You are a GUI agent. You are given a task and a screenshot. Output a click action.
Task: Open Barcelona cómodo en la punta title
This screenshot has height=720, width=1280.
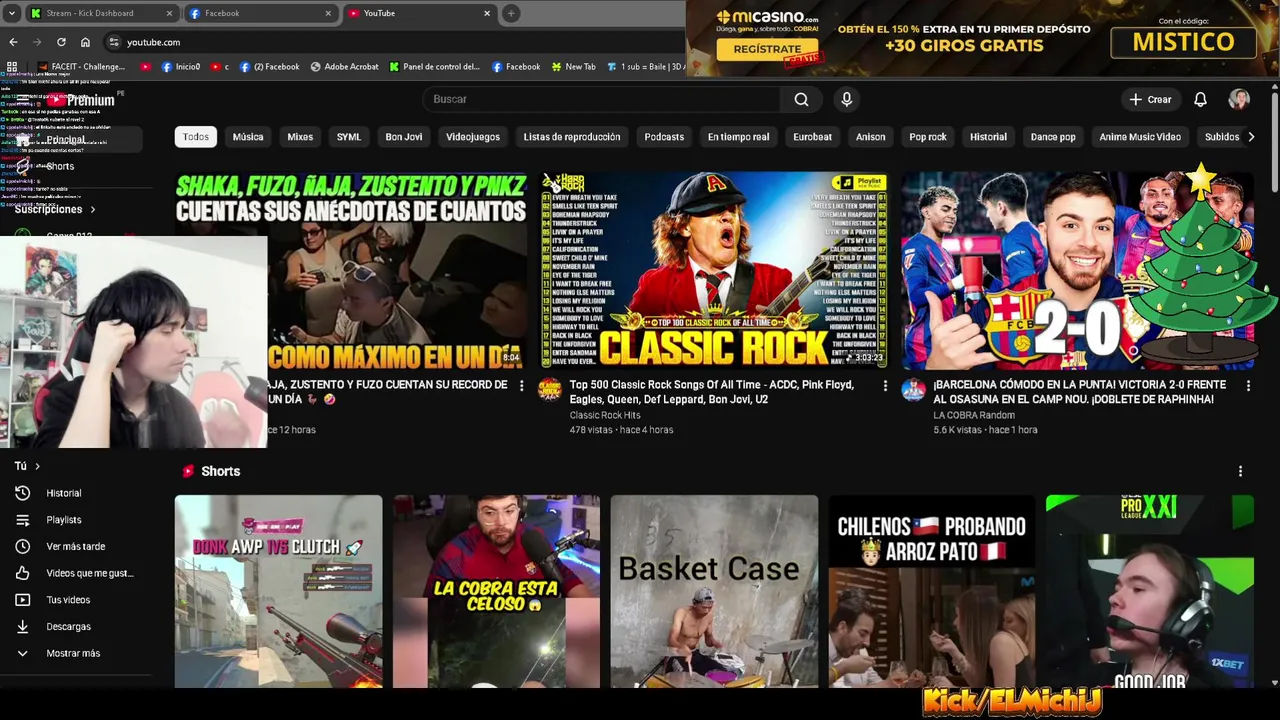[1080, 392]
